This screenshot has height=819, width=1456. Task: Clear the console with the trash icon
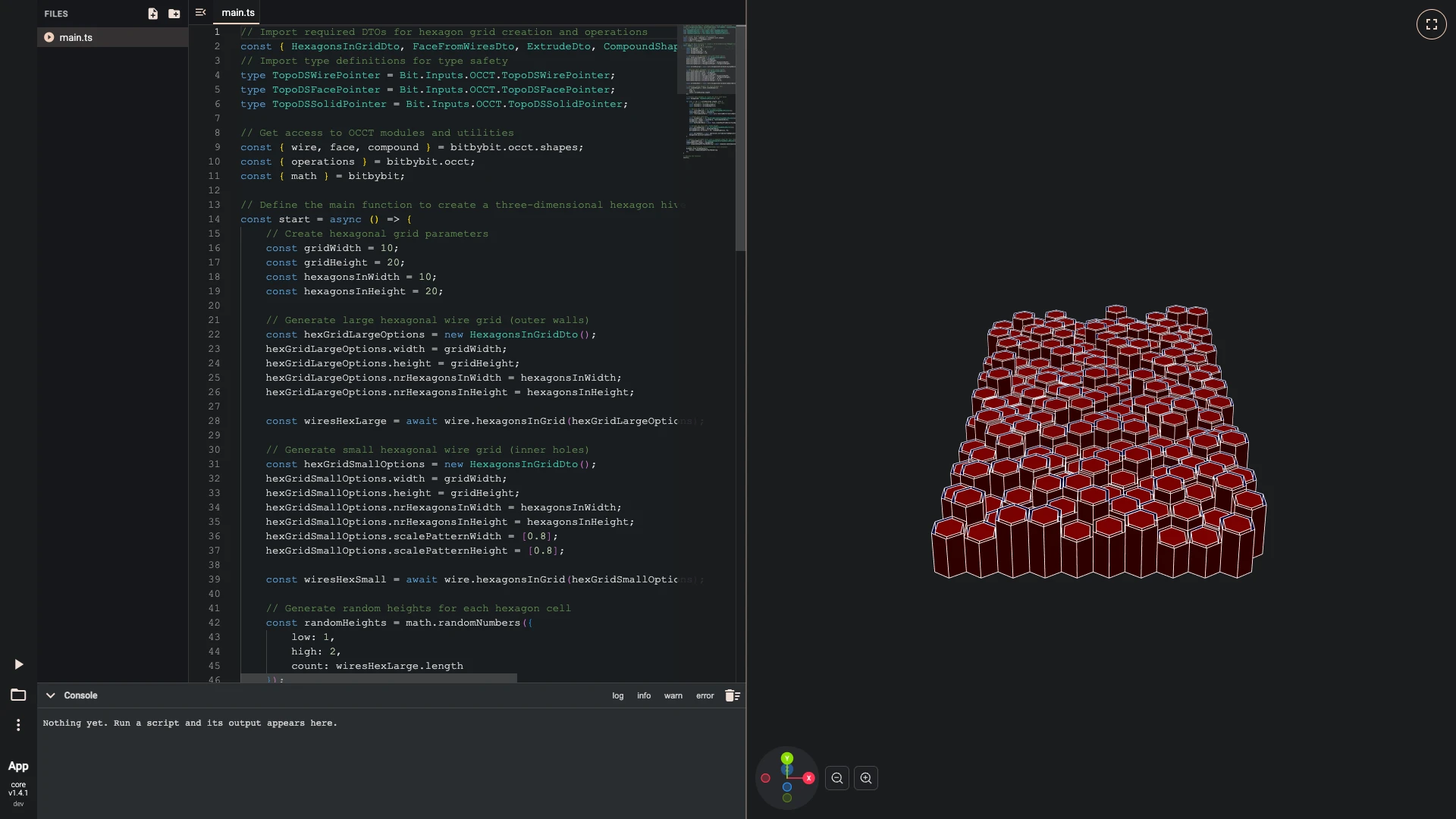point(732,695)
